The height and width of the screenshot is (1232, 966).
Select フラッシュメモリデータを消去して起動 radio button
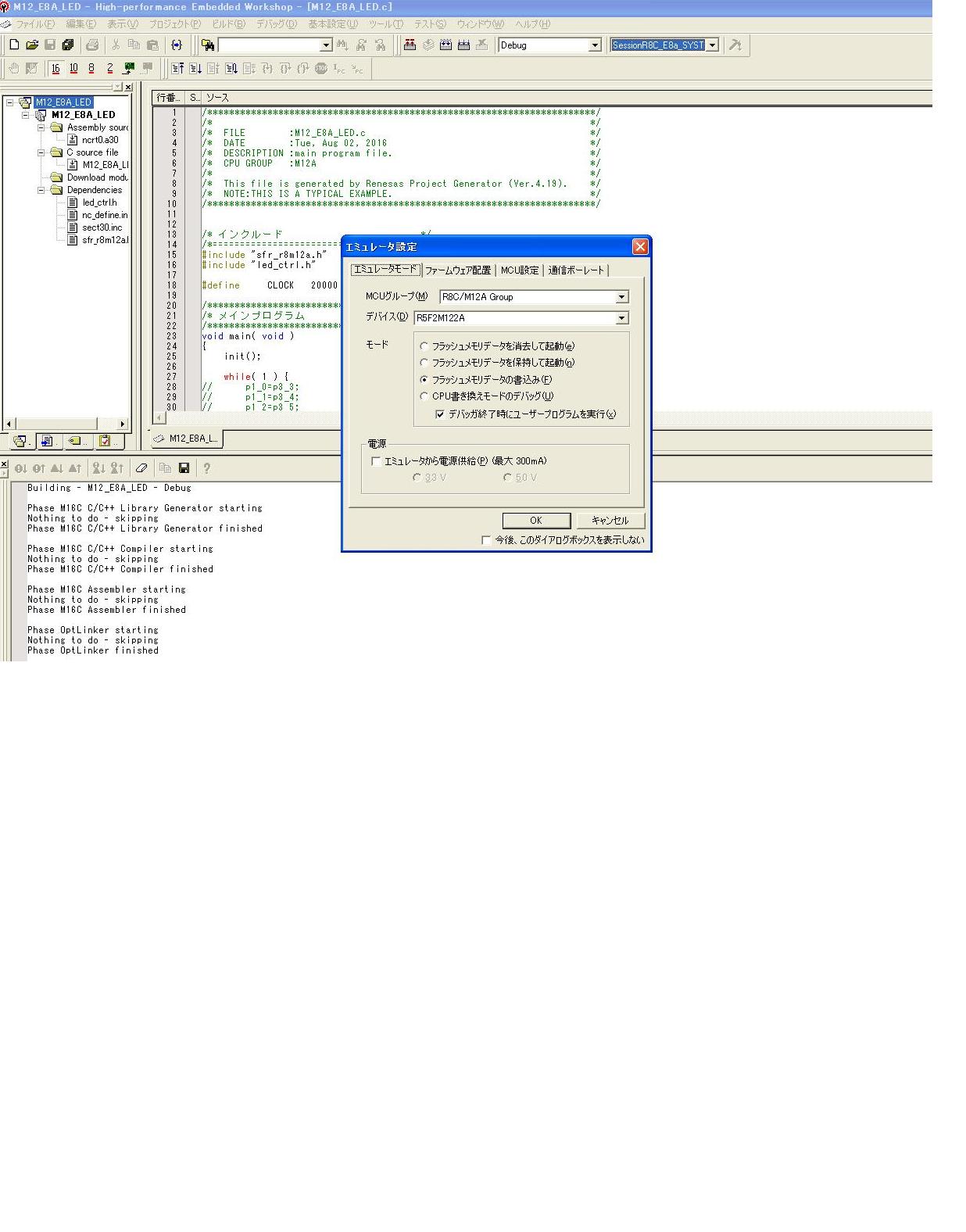click(x=424, y=346)
